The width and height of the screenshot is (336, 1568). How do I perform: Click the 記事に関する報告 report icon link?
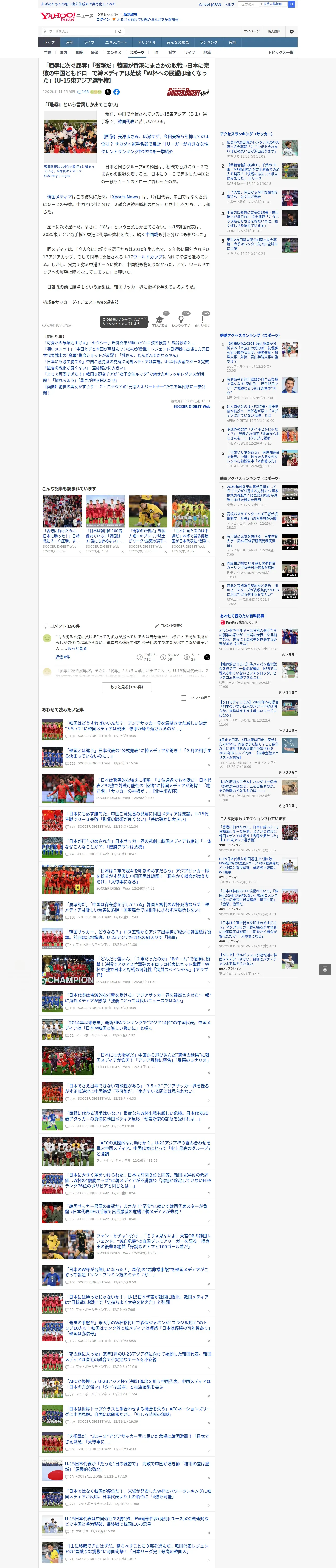57,325
